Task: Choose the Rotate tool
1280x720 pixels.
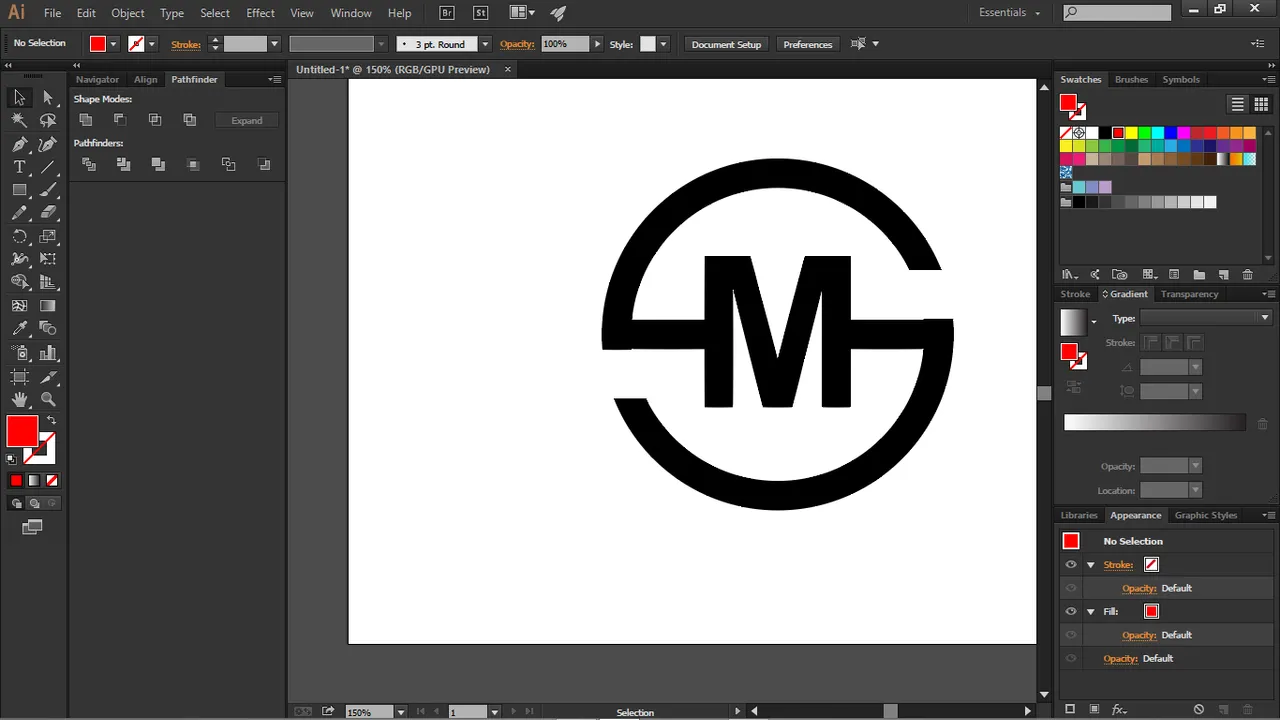Action: (x=19, y=236)
